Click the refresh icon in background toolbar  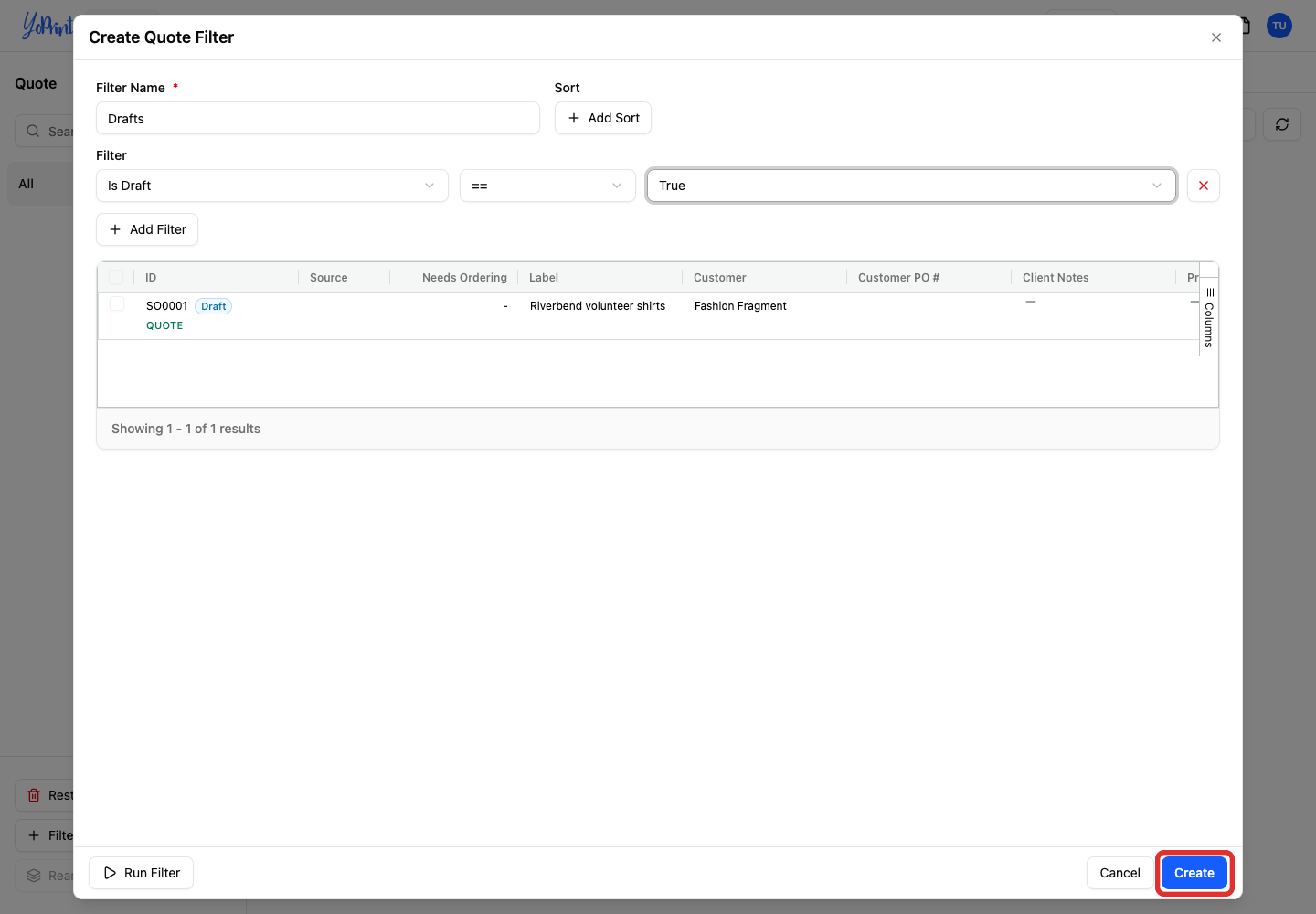tap(1281, 124)
